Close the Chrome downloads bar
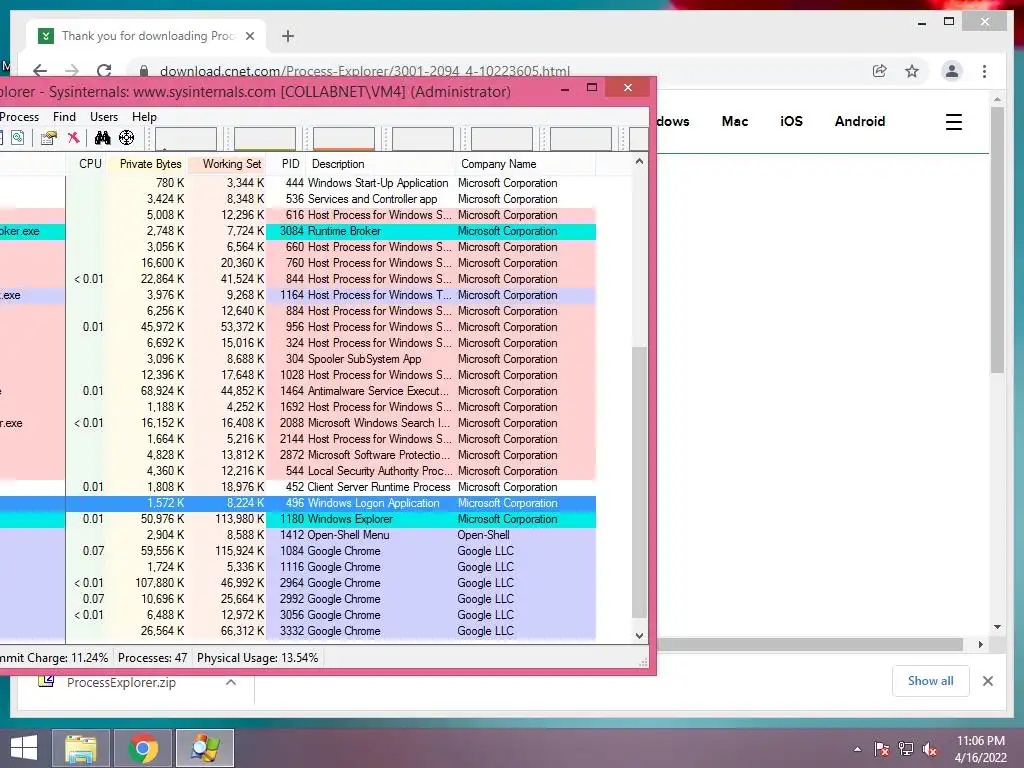 [x=987, y=681]
